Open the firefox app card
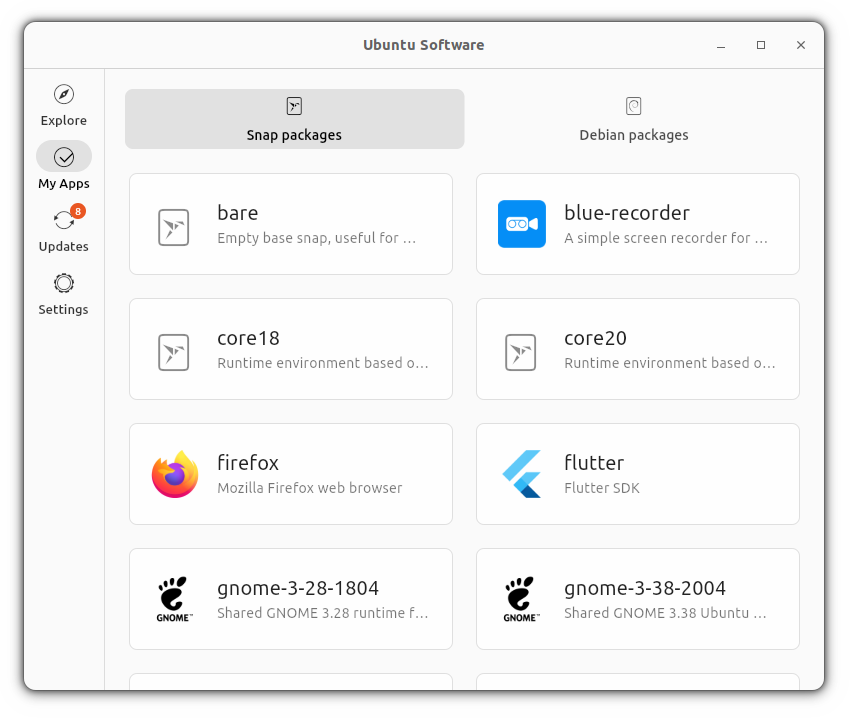The height and width of the screenshot is (718, 850). tap(290, 473)
